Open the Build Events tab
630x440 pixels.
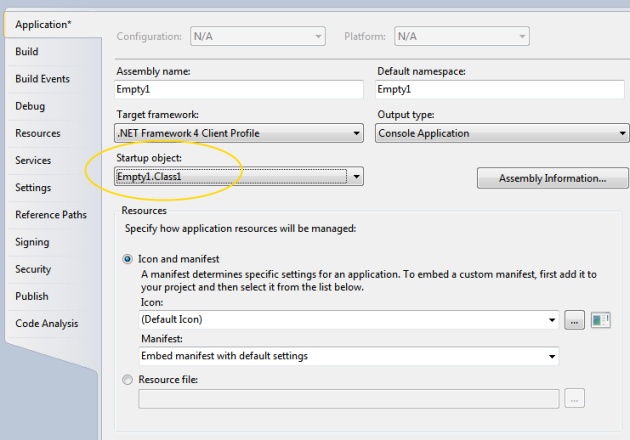[43, 79]
